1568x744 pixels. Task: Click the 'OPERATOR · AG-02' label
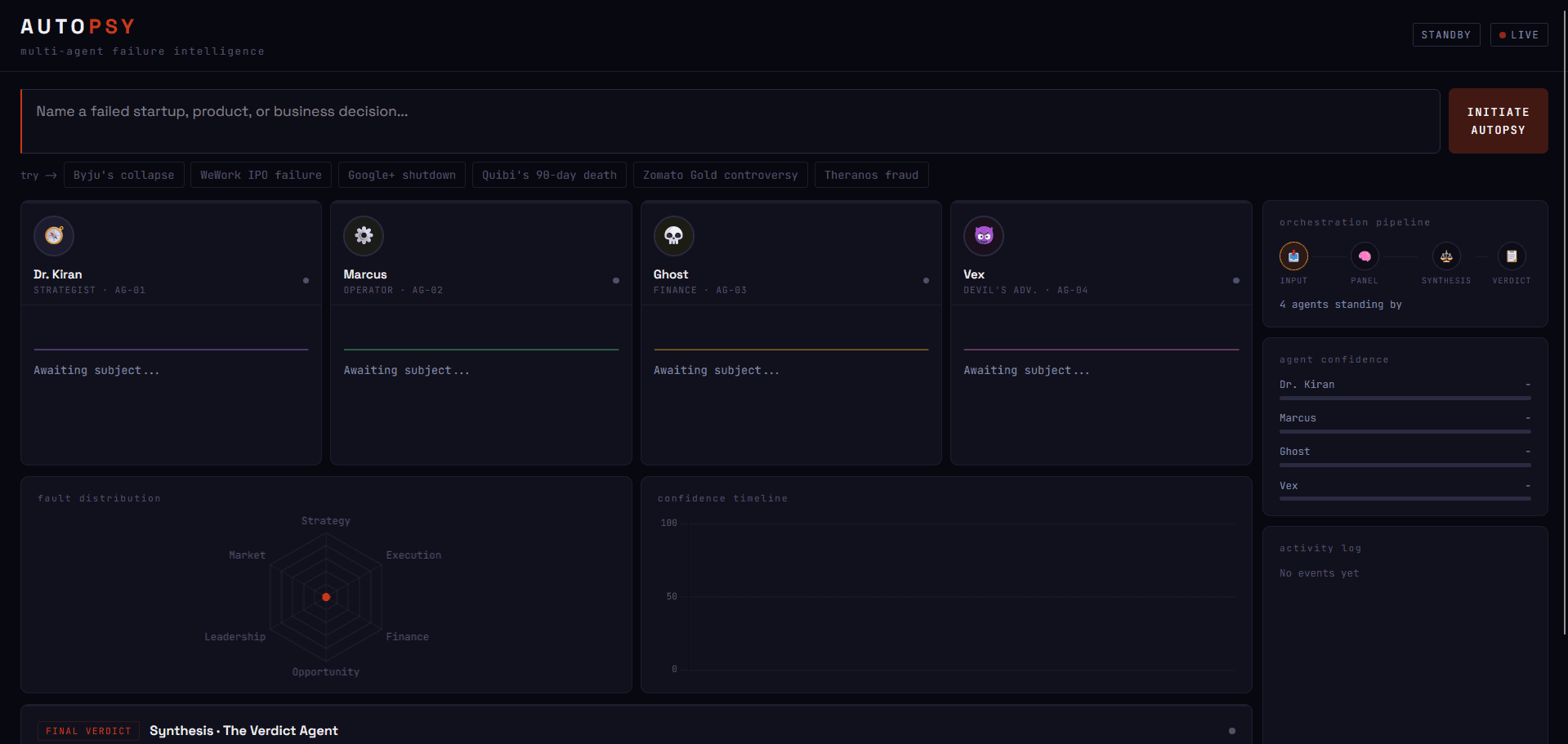393,290
